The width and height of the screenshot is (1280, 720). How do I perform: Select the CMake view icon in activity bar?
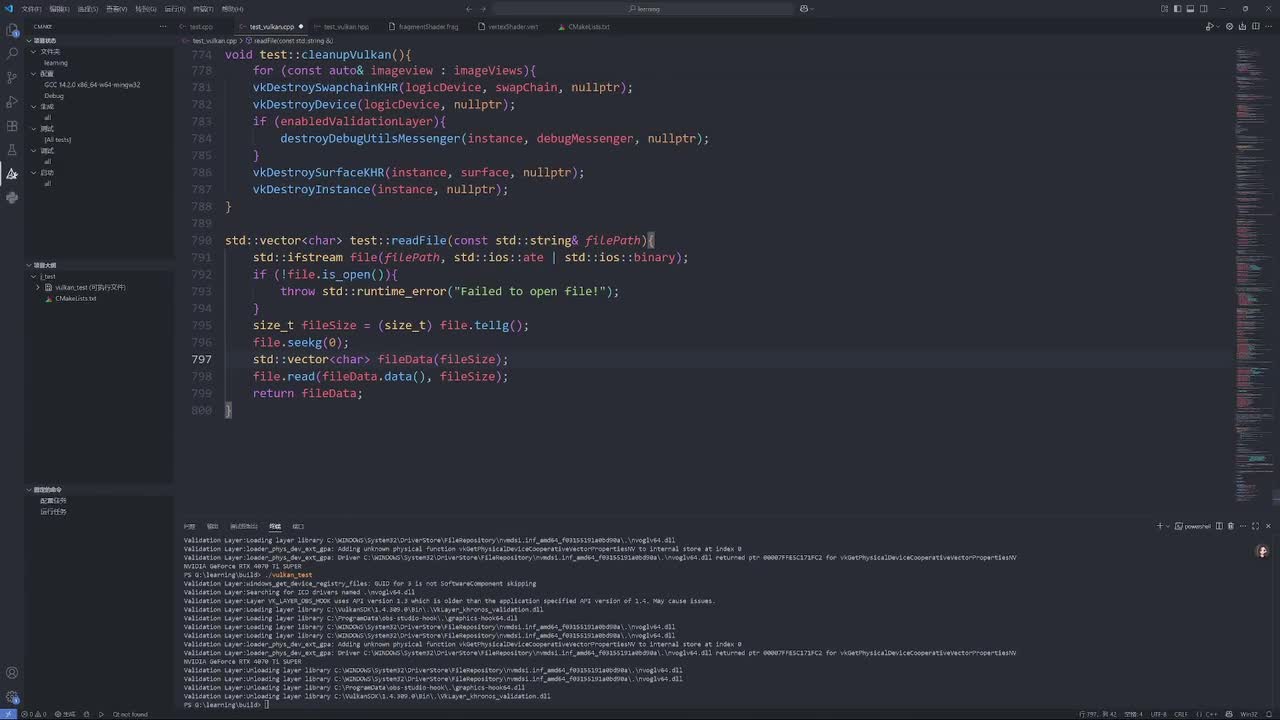click(x=12, y=174)
